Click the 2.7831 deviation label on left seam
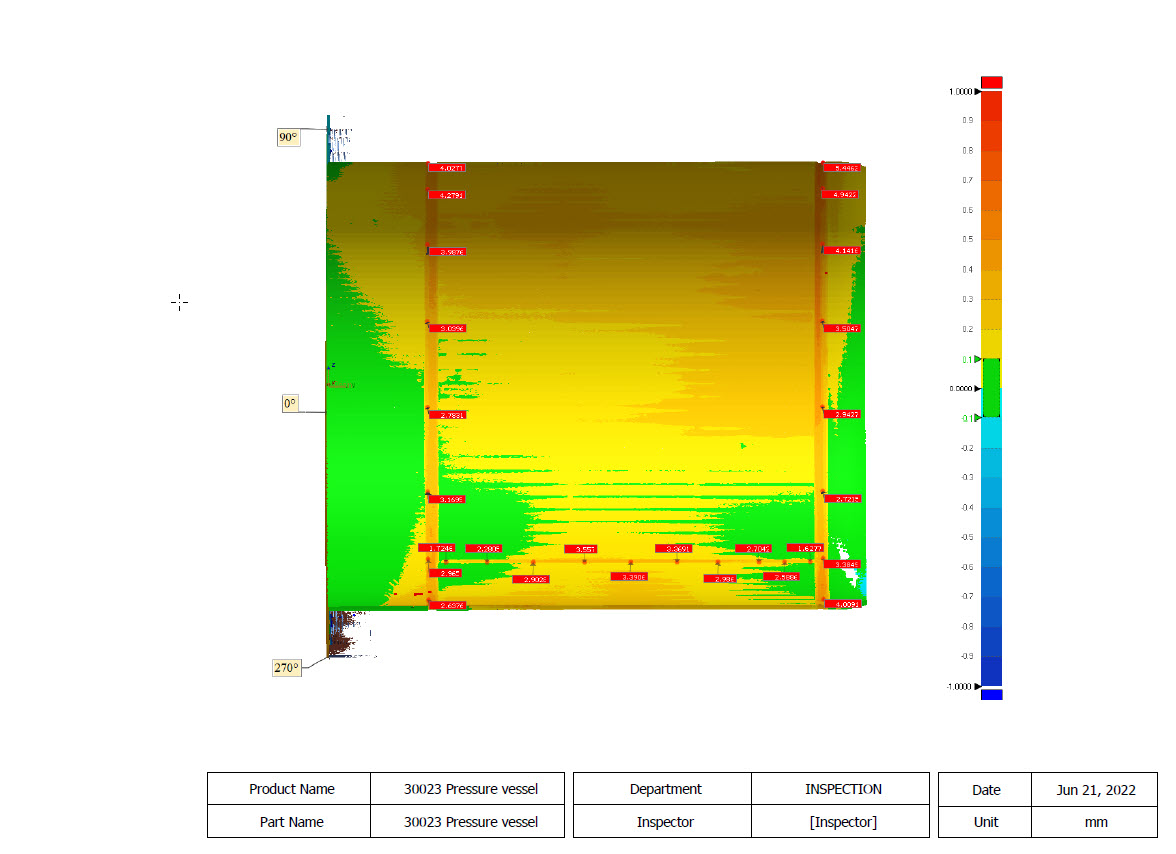 coord(448,415)
